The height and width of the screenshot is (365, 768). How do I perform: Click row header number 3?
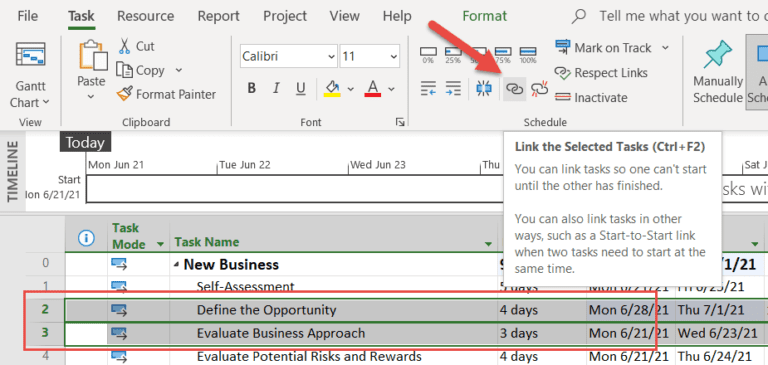click(45, 333)
